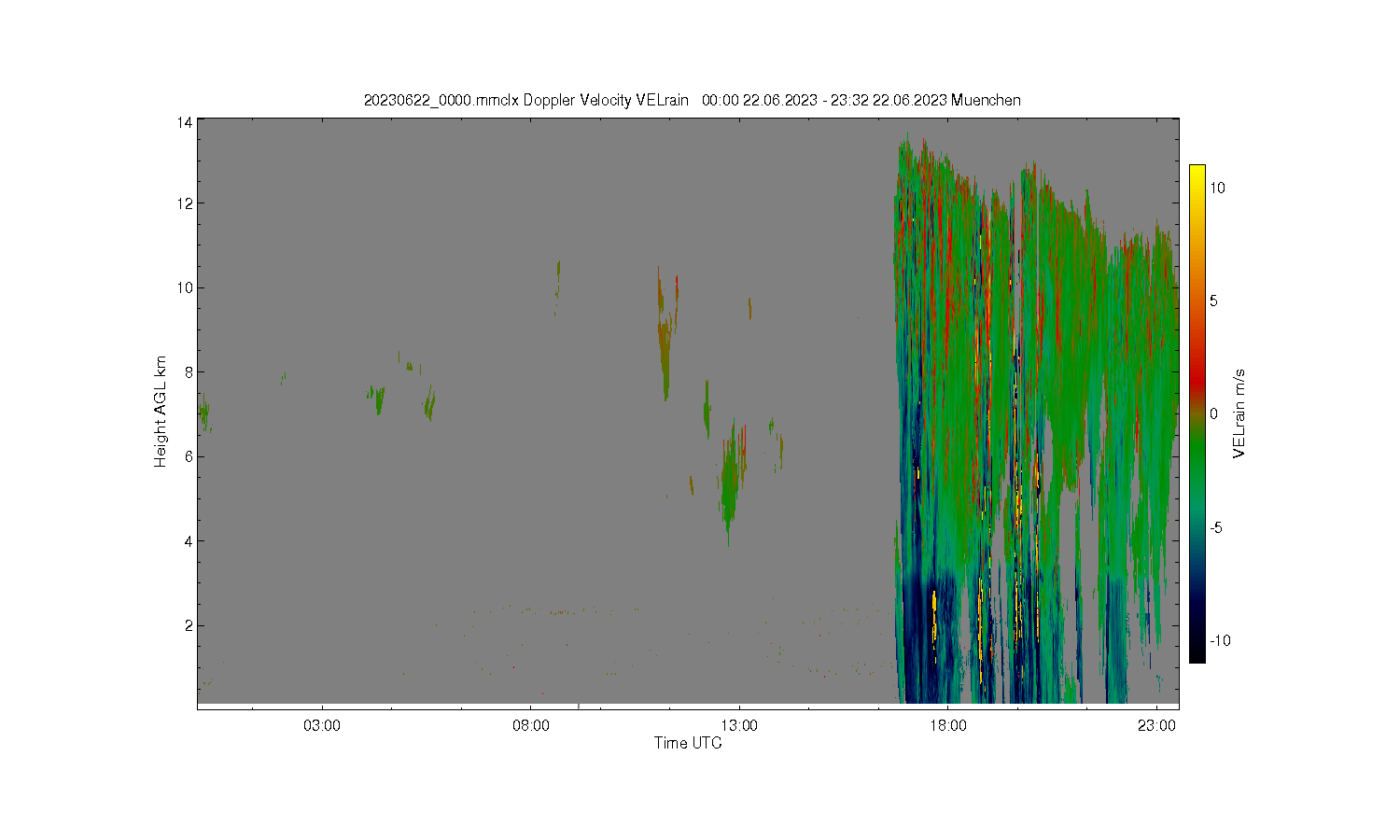
Task: Click the 13:00 time tick label
Action: (x=739, y=725)
